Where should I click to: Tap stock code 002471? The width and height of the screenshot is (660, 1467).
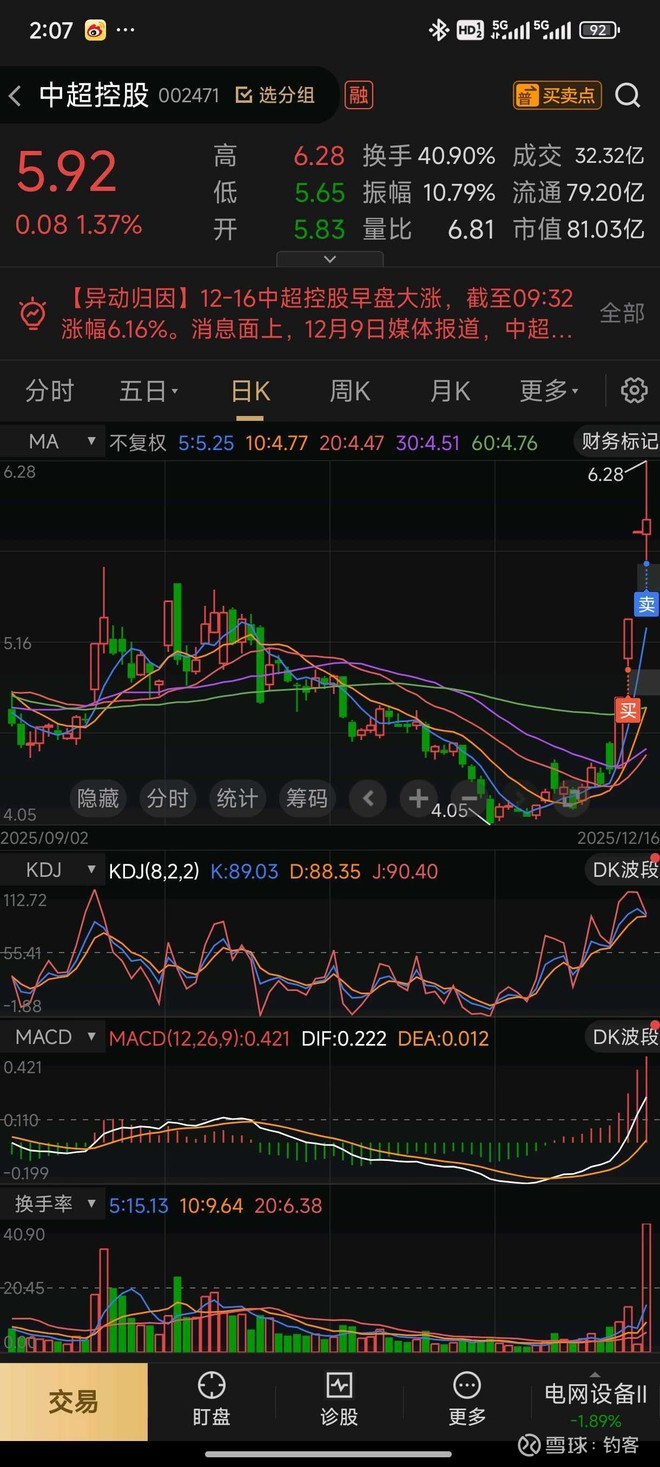click(x=189, y=96)
